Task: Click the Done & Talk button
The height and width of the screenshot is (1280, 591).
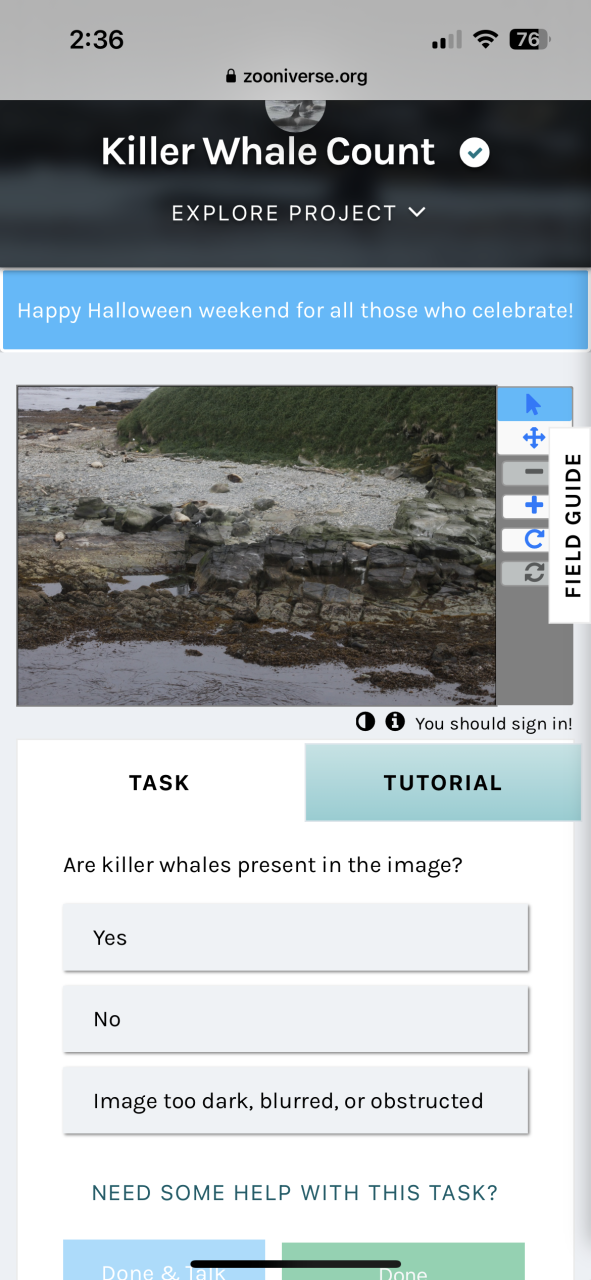Action: pyautogui.click(x=164, y=1261)
